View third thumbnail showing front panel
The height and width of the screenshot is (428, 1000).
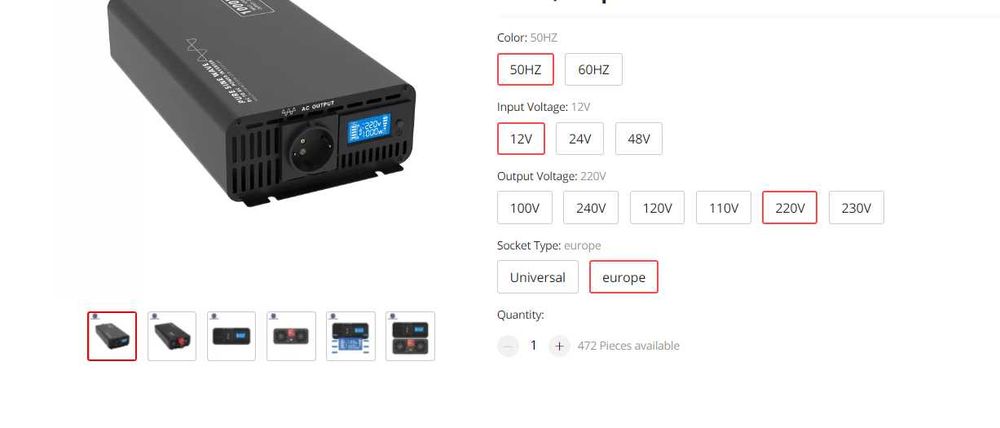coord(232,336)
